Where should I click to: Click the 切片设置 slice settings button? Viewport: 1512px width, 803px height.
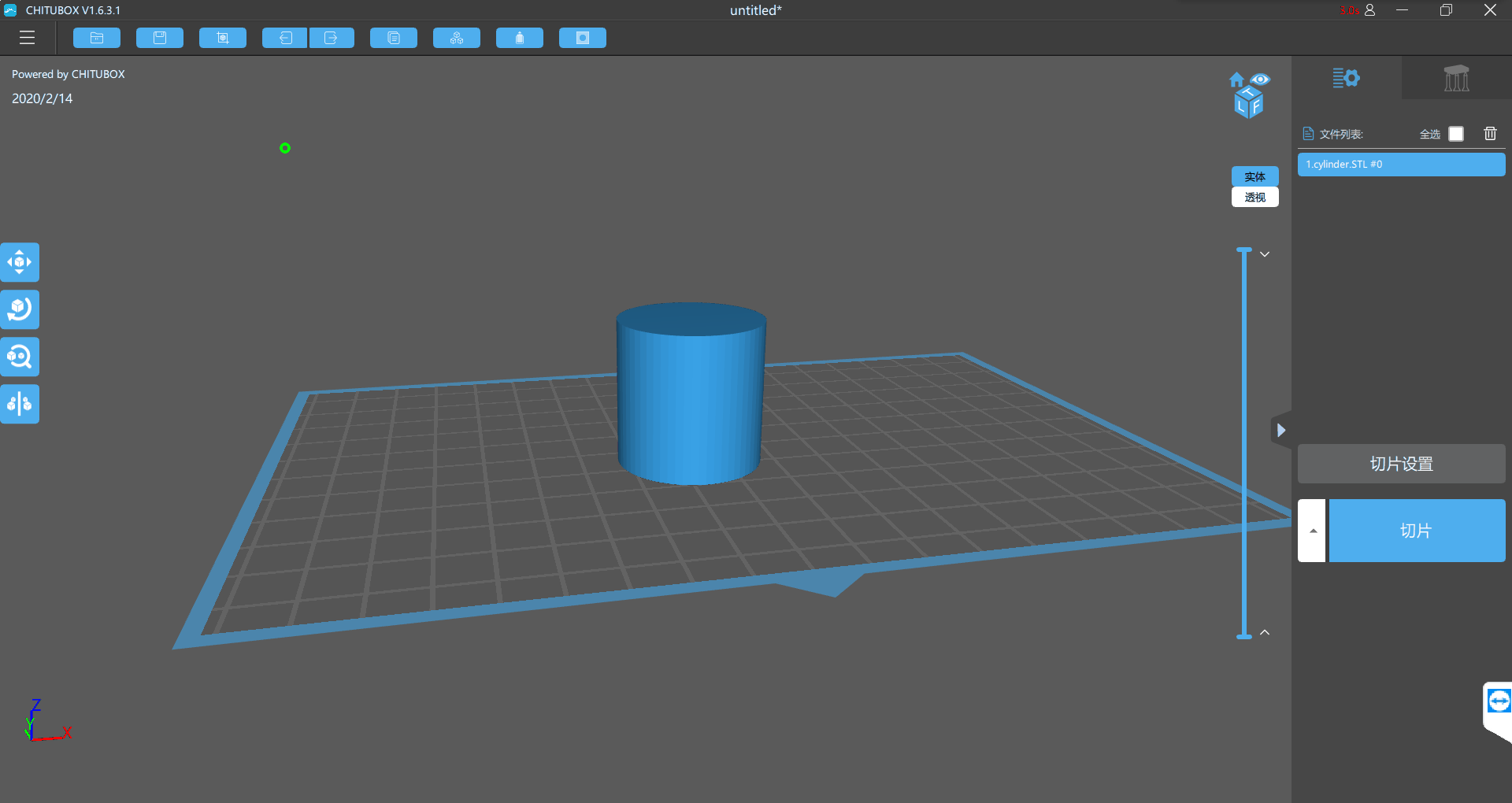click(x=1402, y=464)
